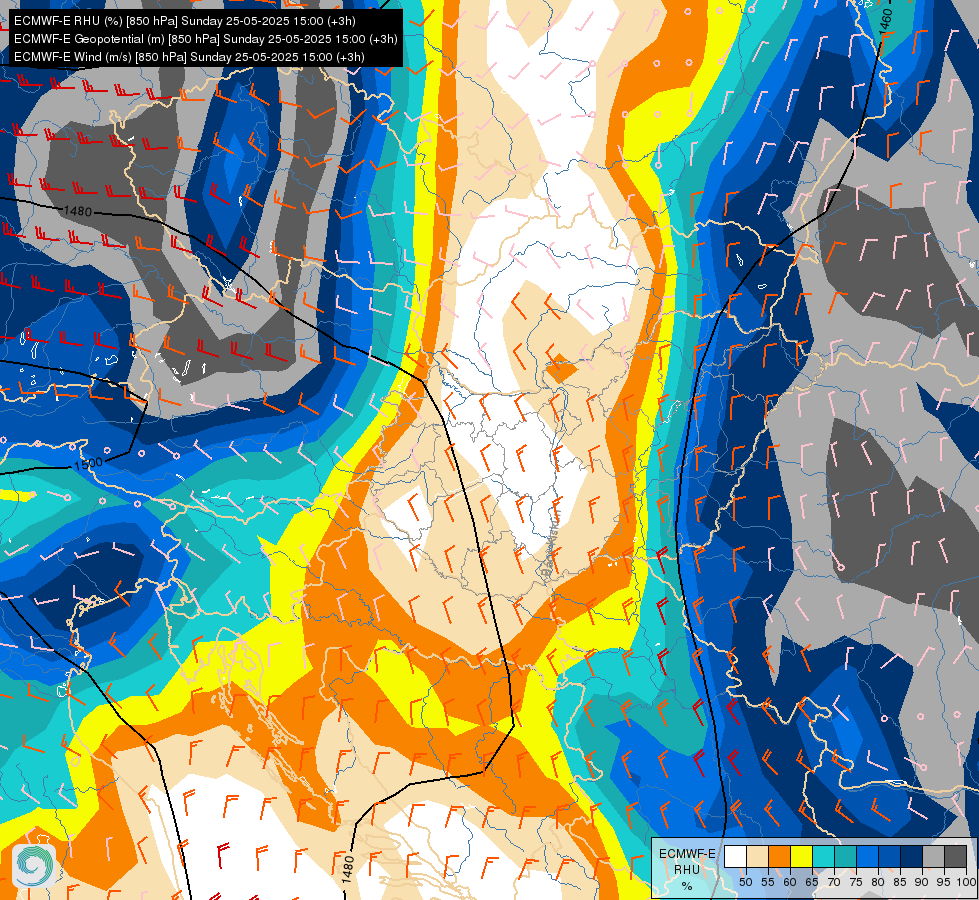The image size is (979, 900).
Task: Click the vertical 1480 contour label near the bottom edge
Action: coord(348,869)
